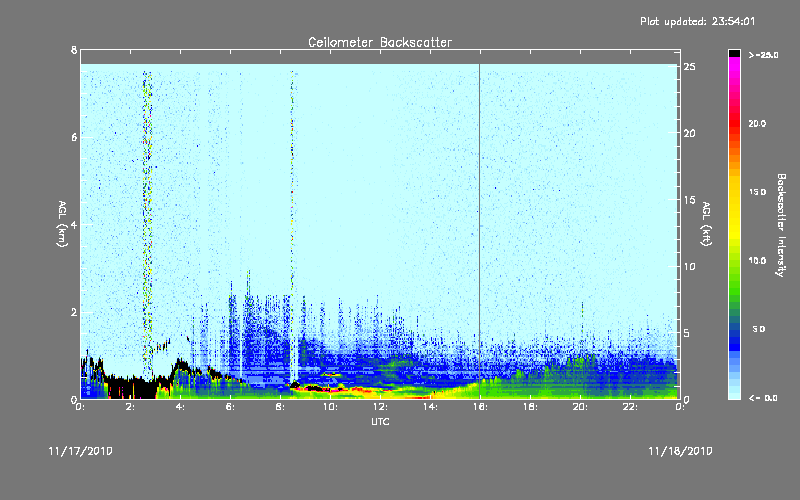Click the "AGL (km)" axis label
Viewport: 800px width, 500px height.
point(62,224)
